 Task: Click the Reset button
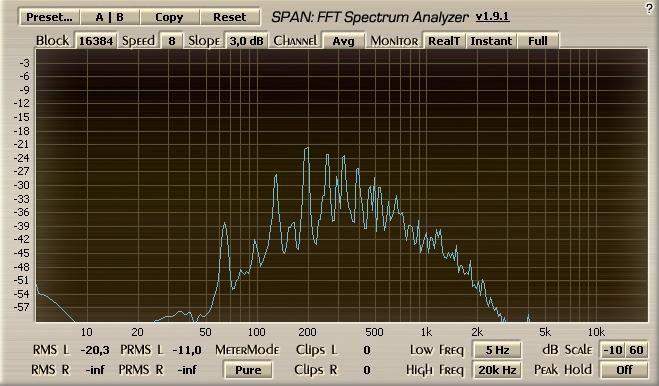[229, 17]
